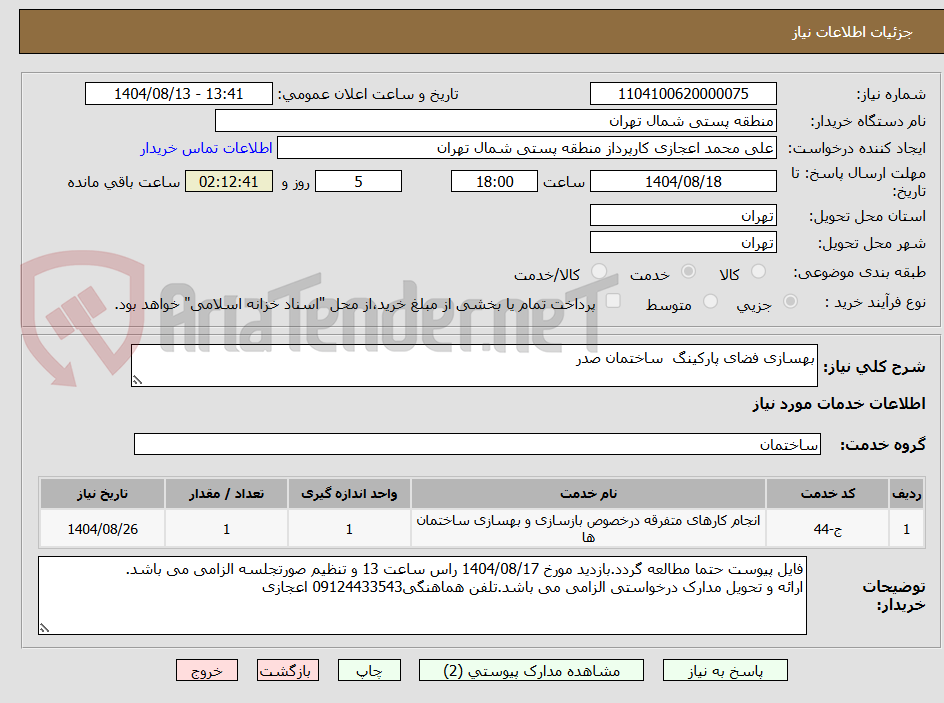Click the need number 1104100620000075 field
Viewport: 944px width, 703px height.
pos(683,93)
